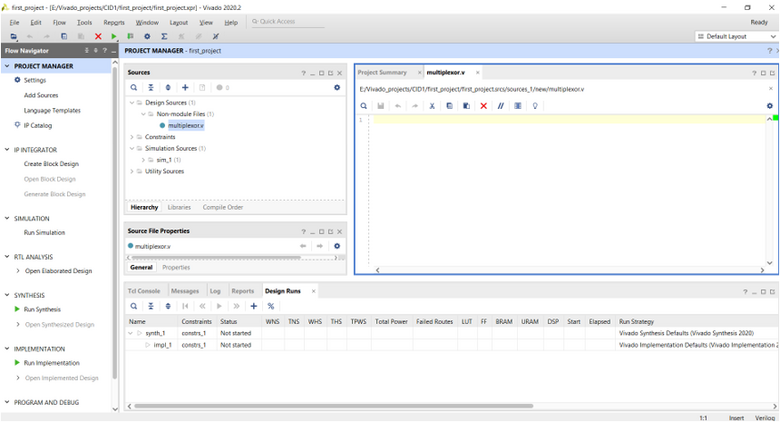
Task: Click the Sources panel search icon
Action: click(134, 88)
